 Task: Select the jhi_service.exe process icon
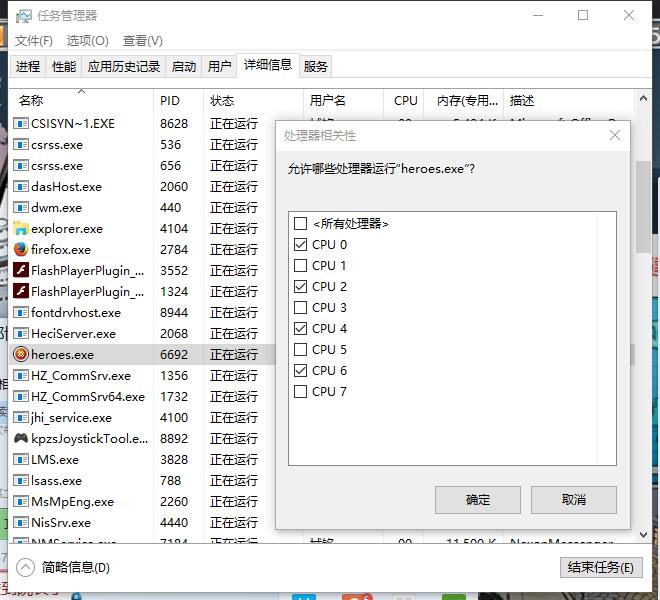pos(21,418)
